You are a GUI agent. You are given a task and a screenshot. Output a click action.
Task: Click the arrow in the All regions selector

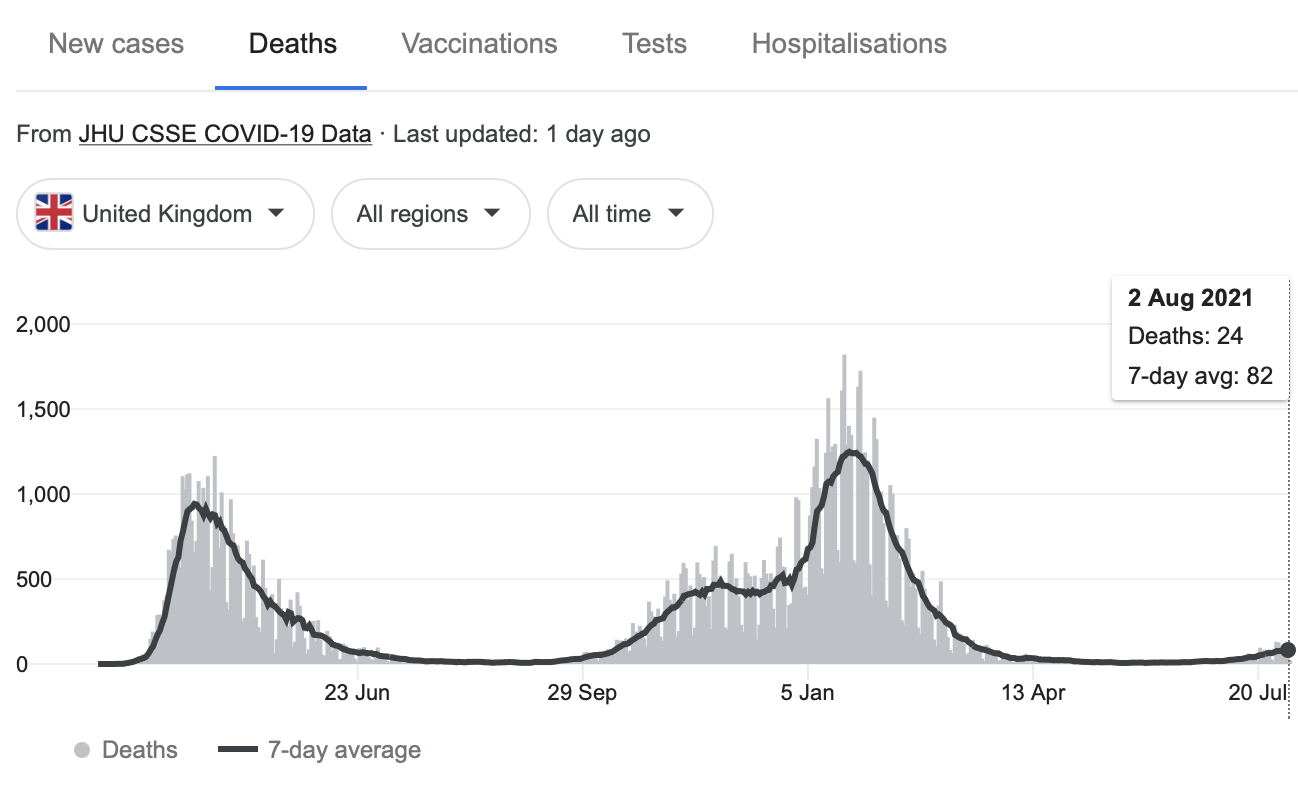pyautogui.click(x=491, y=213)
